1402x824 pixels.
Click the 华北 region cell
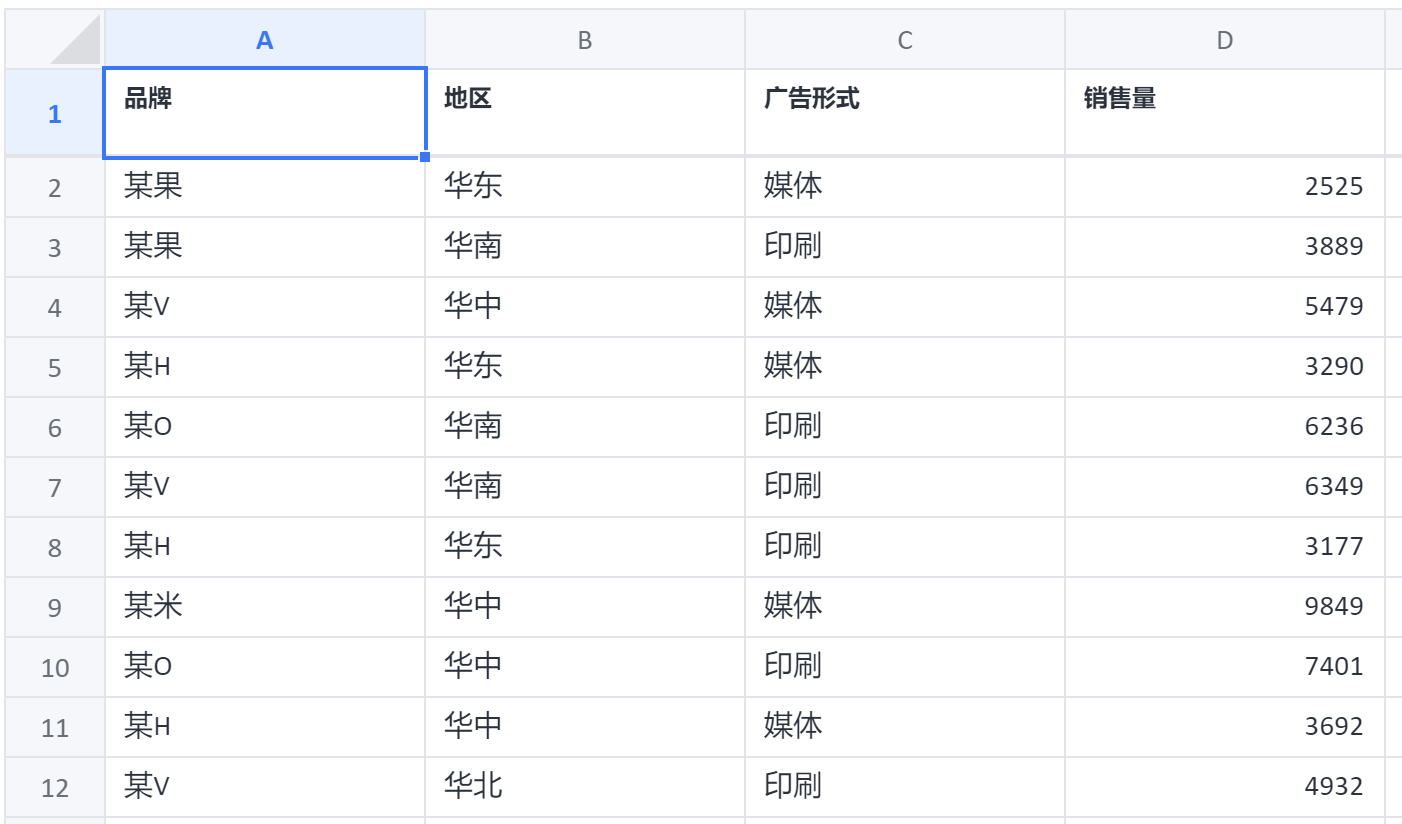pos(585,787)
